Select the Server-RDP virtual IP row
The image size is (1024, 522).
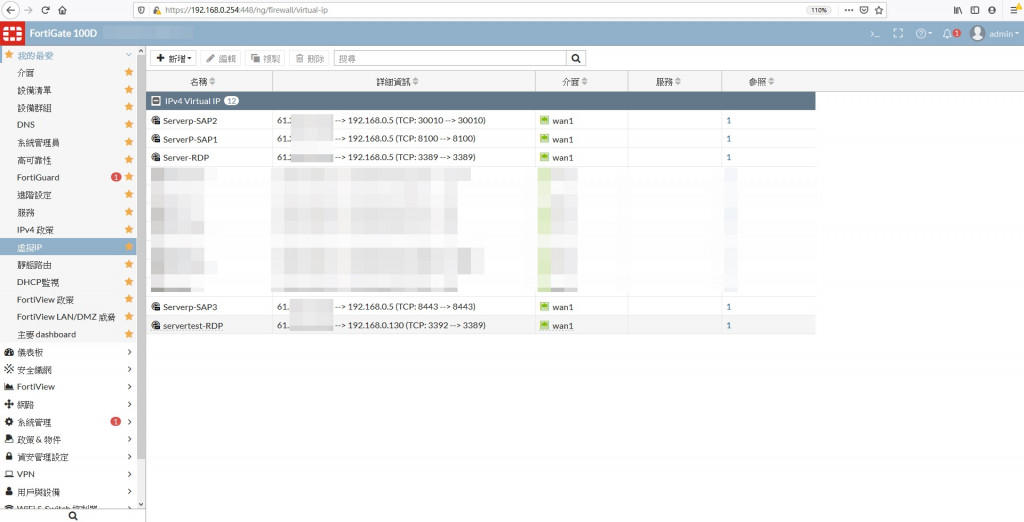481,157
